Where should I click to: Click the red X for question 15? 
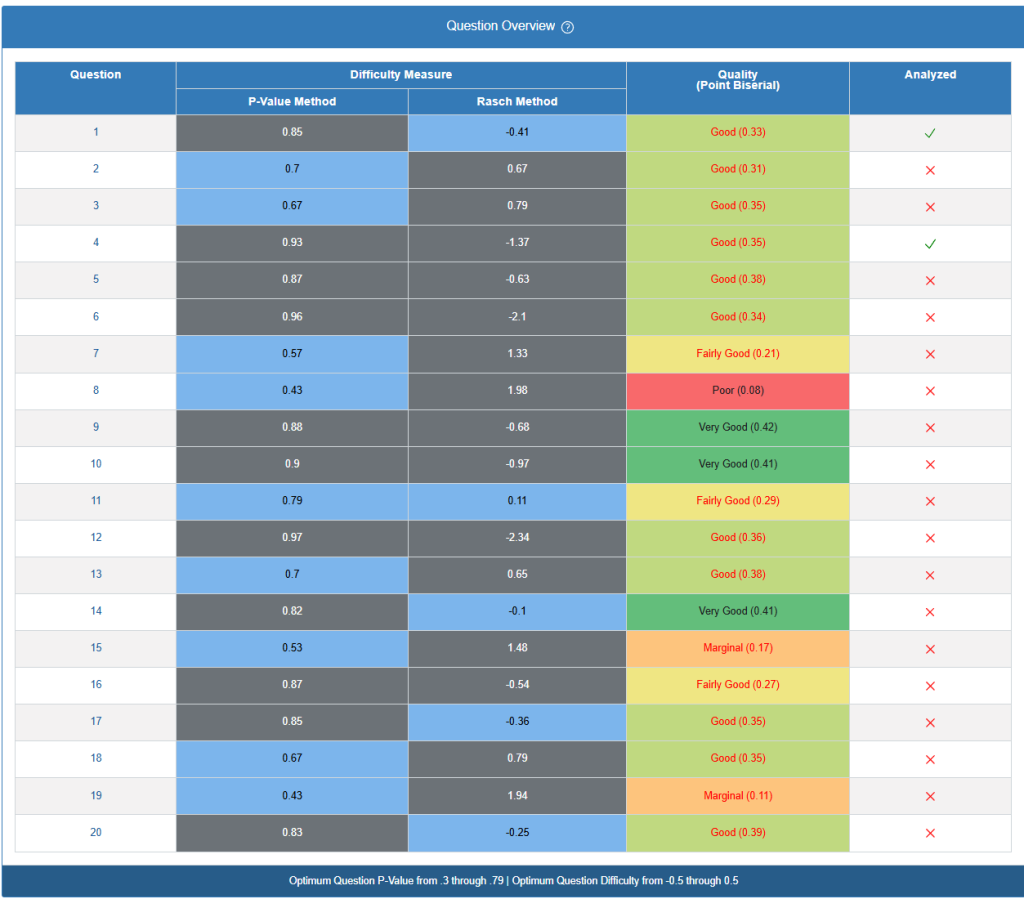930,649
